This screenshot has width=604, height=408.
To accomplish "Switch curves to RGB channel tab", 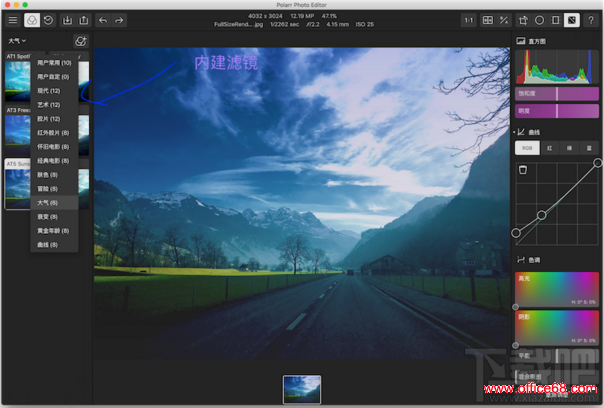I will pos(527,148).
